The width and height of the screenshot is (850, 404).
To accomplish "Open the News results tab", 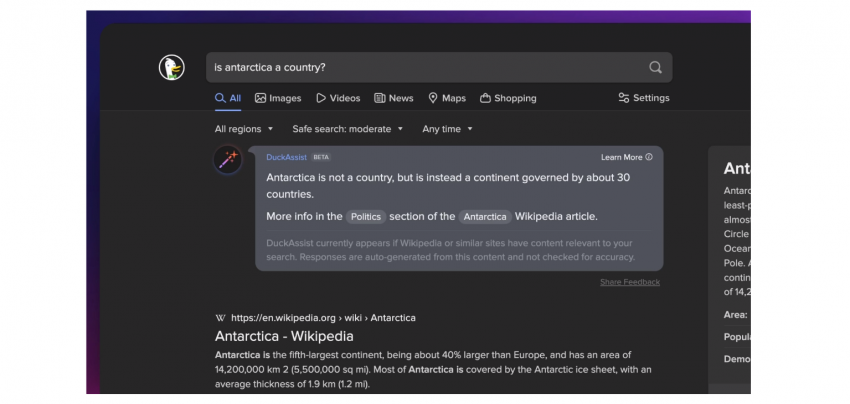I will pos(394,98).
